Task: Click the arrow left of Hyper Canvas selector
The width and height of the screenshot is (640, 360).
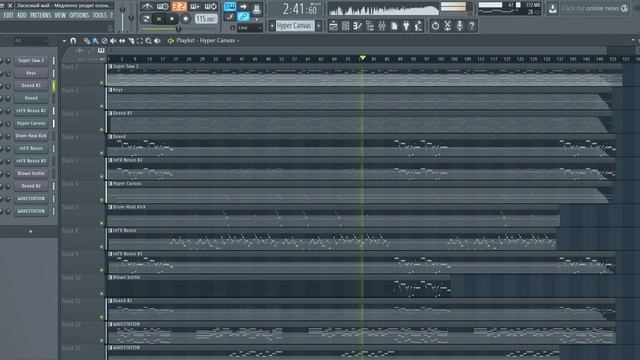Action: coord(272,26)
